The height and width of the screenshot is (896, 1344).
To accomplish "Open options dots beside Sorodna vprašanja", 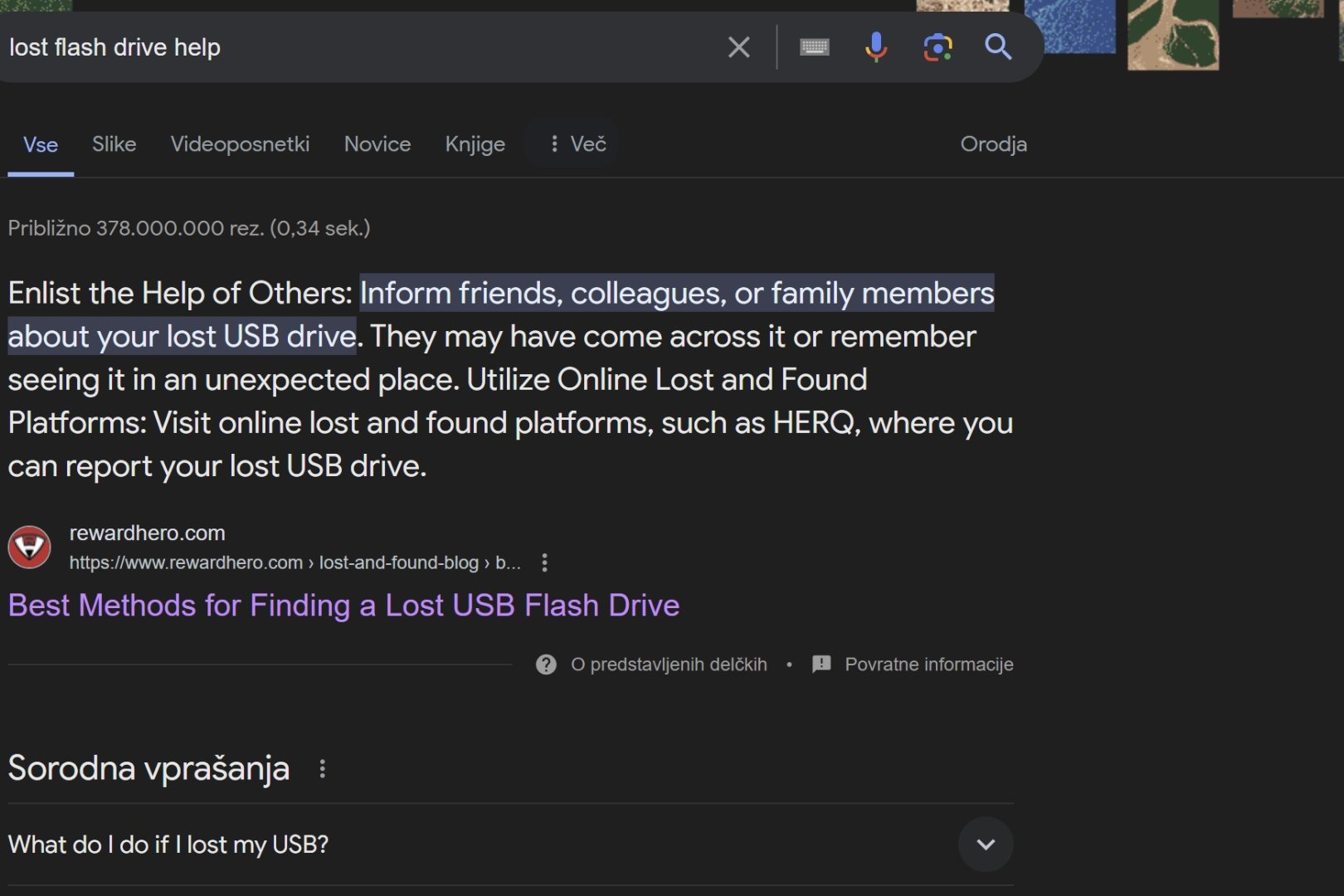I will click(x=323, y=769).
